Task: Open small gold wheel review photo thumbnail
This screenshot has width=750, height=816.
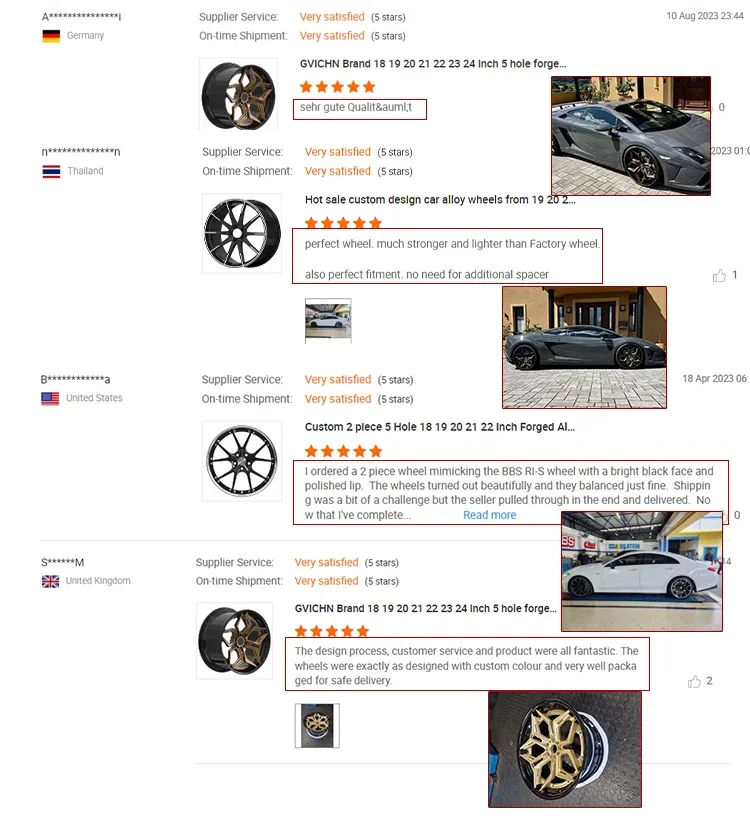Action: click(317, 725)
